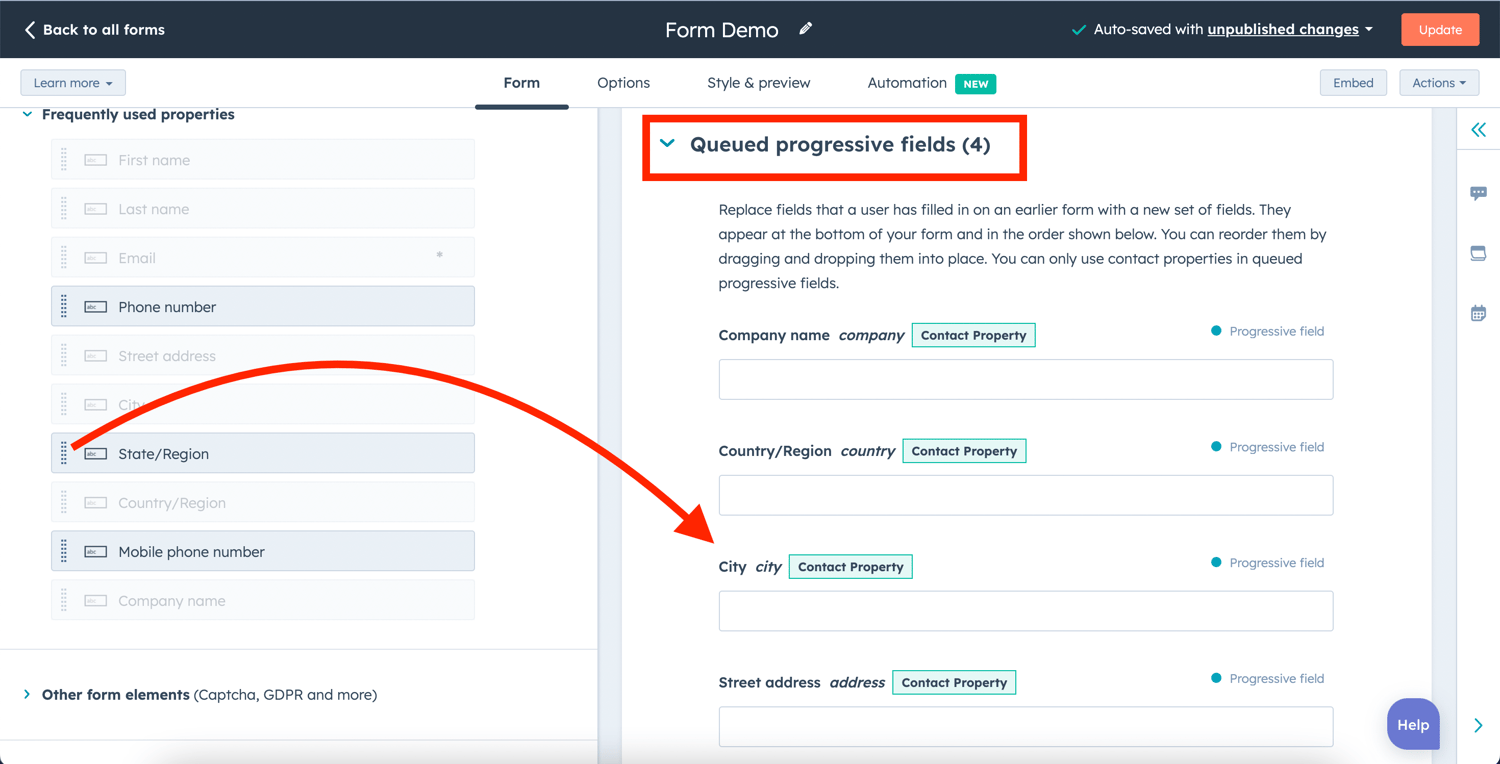1500x764 pixels.
Task: Click the Update button
Action: point(1439,29)
